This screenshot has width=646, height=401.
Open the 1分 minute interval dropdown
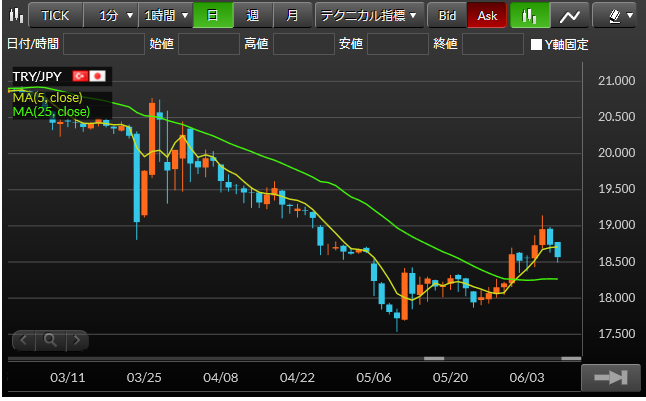111,16
